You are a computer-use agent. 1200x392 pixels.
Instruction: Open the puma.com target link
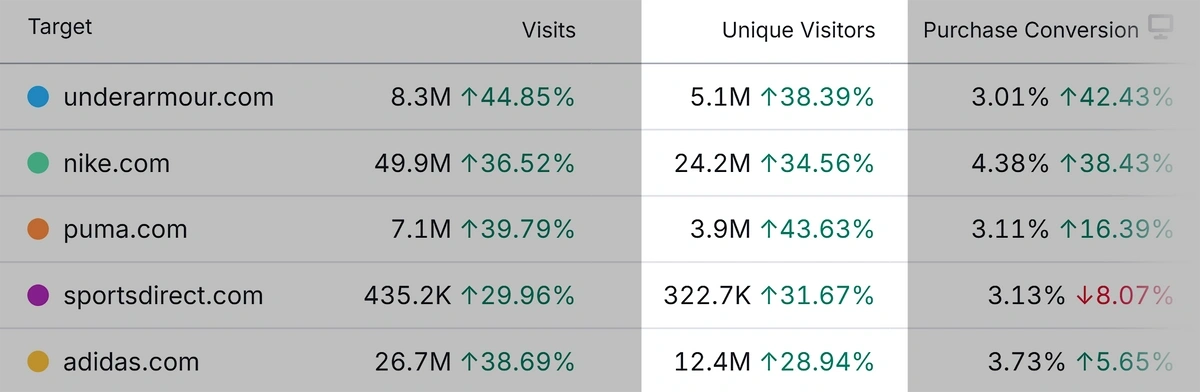click(x=125, y=229)
